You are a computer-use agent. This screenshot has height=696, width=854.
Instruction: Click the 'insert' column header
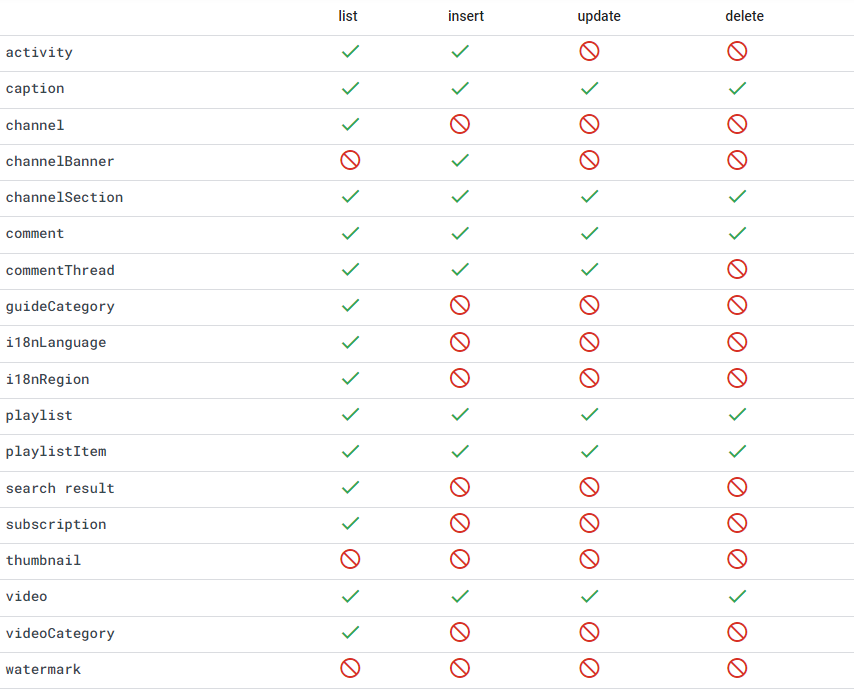coord(466,16)
